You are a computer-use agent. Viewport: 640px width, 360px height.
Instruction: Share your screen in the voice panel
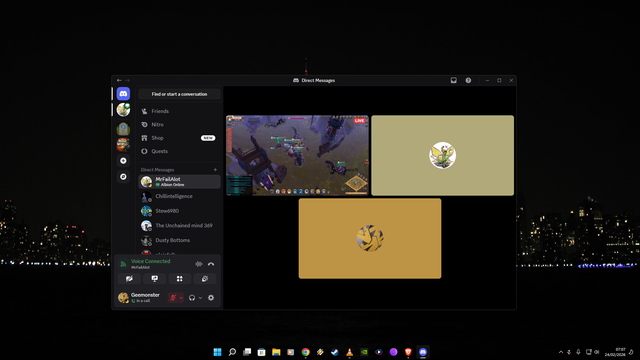tap(154, 279)
